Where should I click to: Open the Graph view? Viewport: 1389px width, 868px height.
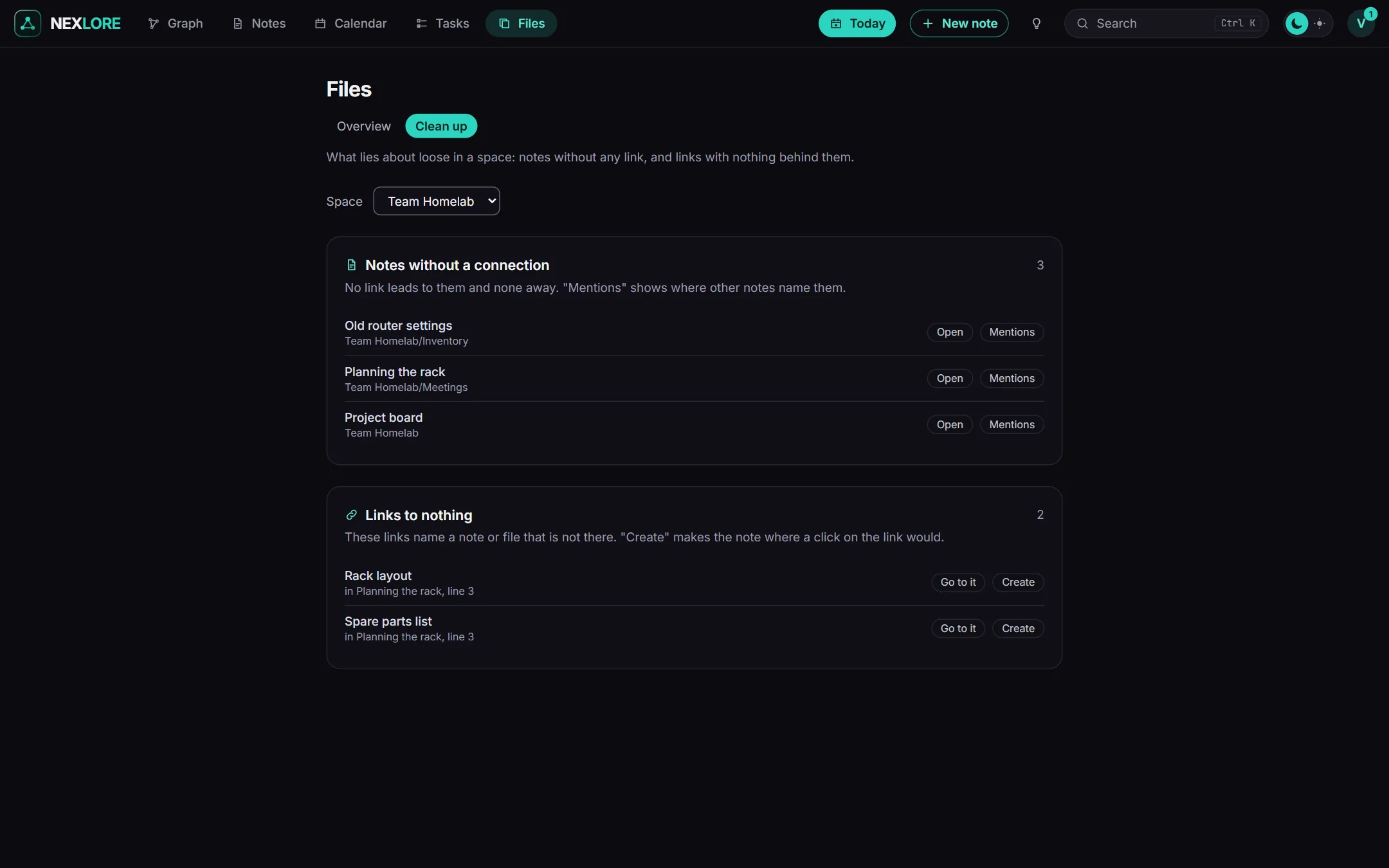tap(176, 23)
